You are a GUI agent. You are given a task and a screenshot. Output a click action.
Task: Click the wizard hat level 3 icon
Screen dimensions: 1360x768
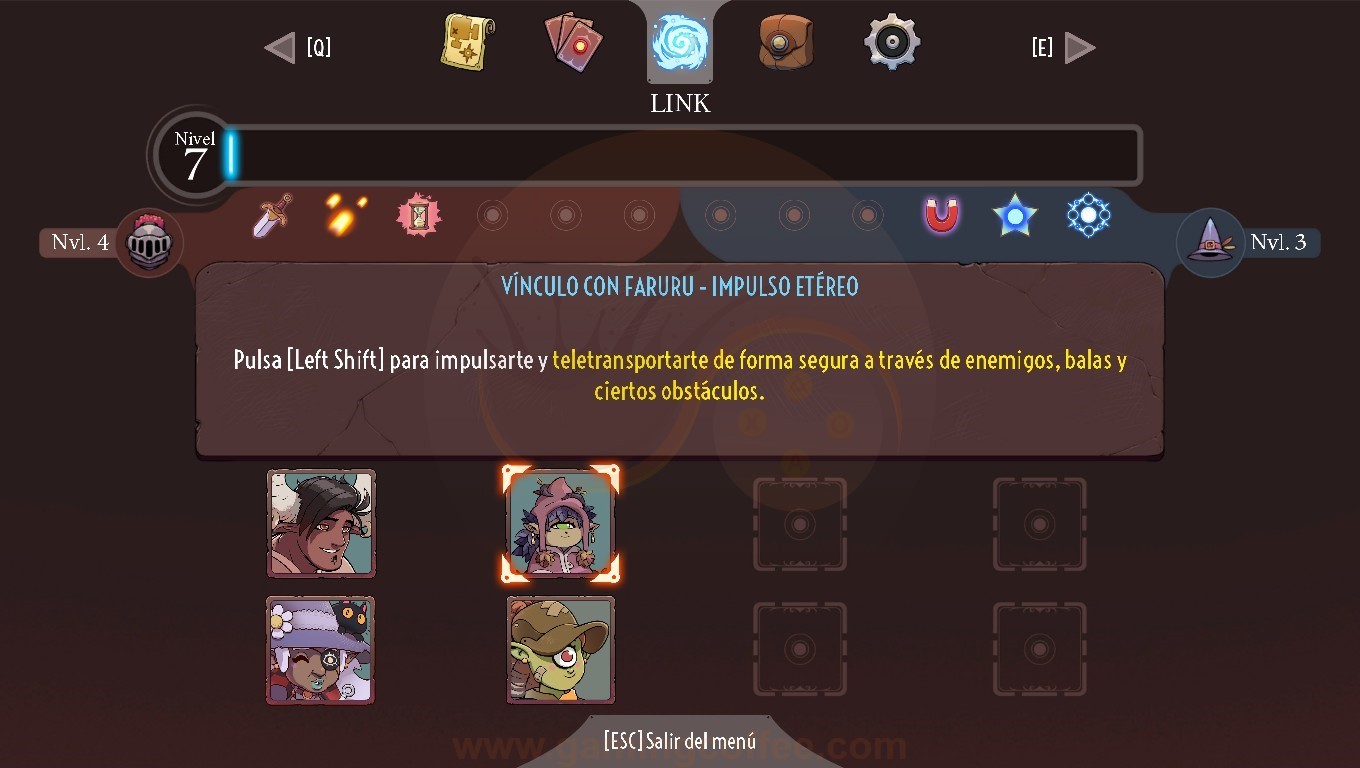[x=1210, y=243]
